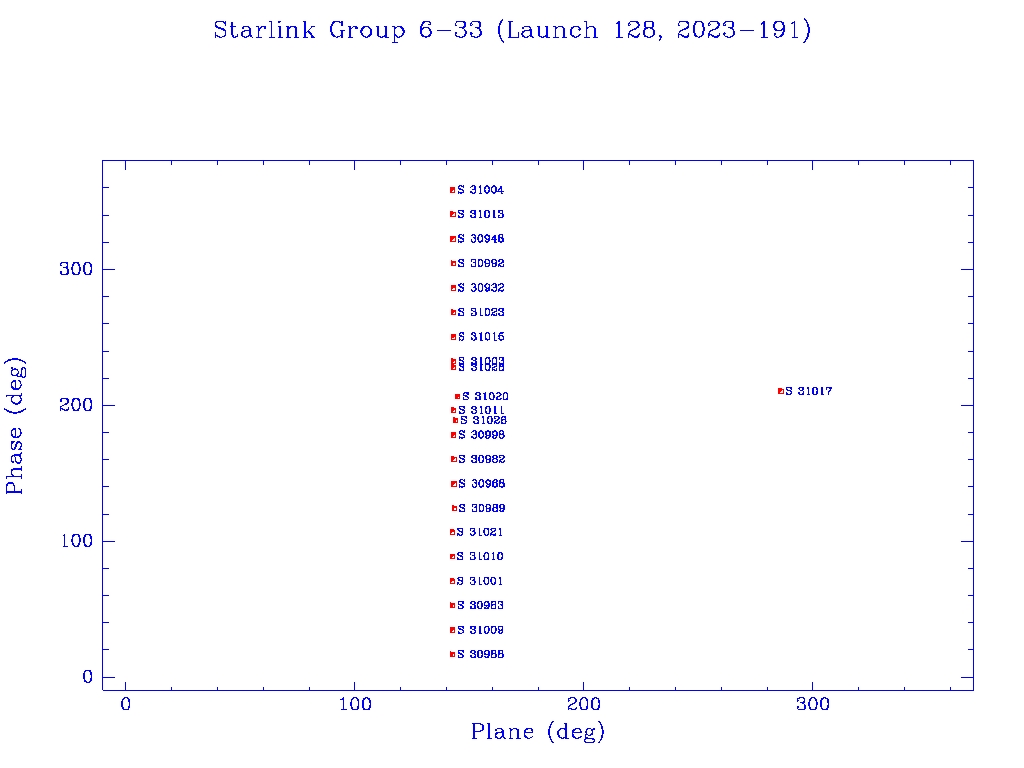Click the 300 tick label on the x-axis

pos(813,705)
